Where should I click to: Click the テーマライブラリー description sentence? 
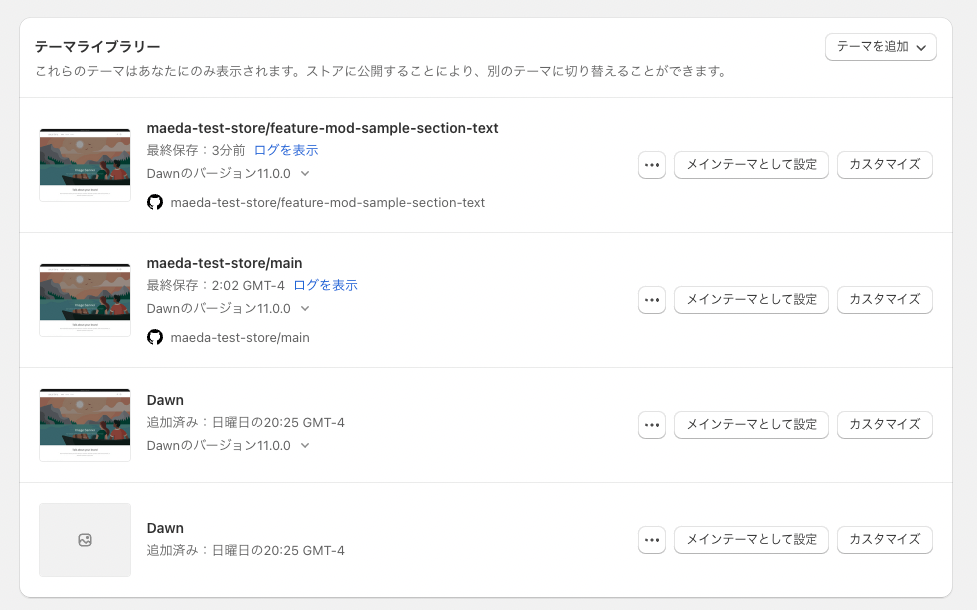click(381, 72)
